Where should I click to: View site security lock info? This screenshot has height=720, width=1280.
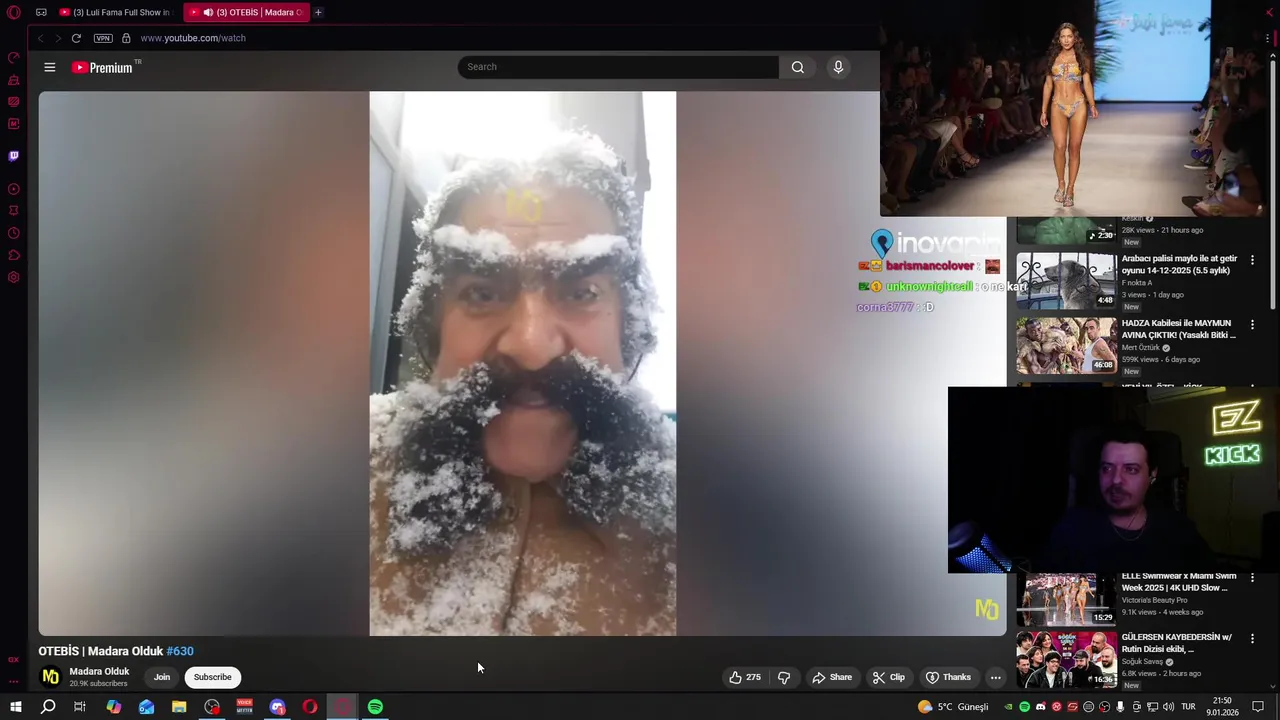(126, 38)
